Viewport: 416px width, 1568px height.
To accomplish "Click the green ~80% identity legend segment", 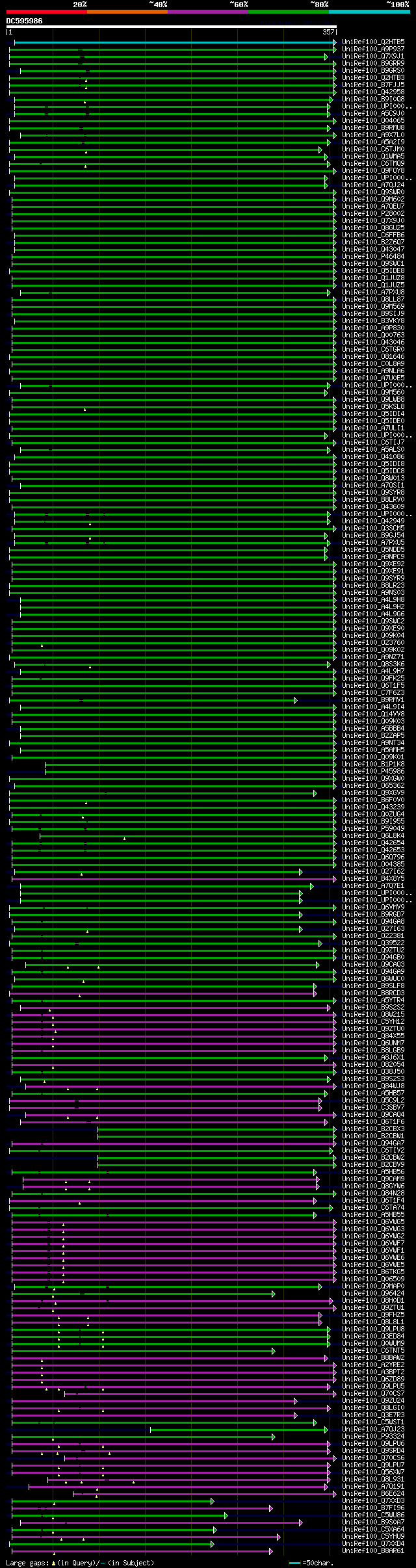I will tap(288, 12).
